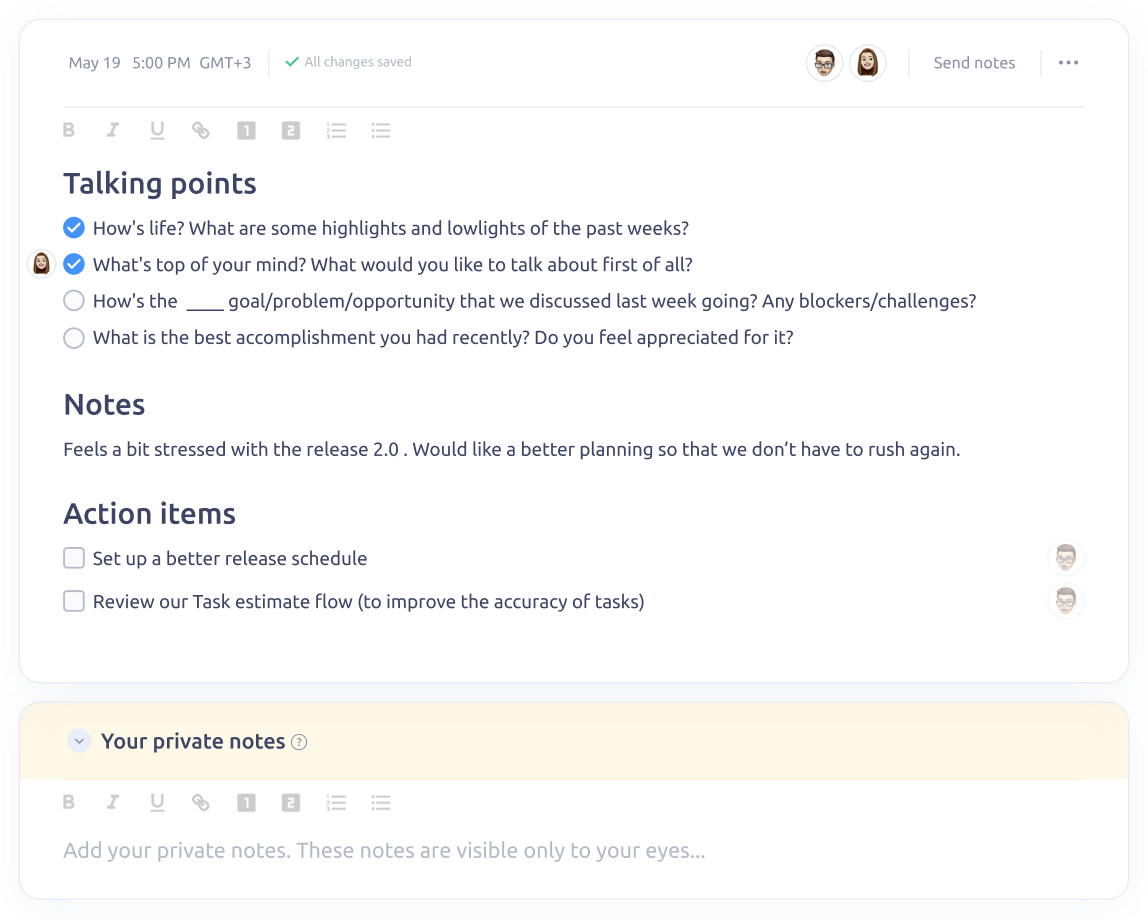Viewport: 1148px width, 920px height.
Task: Uncheck the "How's life?" talking point
Action: click(74, 228)
